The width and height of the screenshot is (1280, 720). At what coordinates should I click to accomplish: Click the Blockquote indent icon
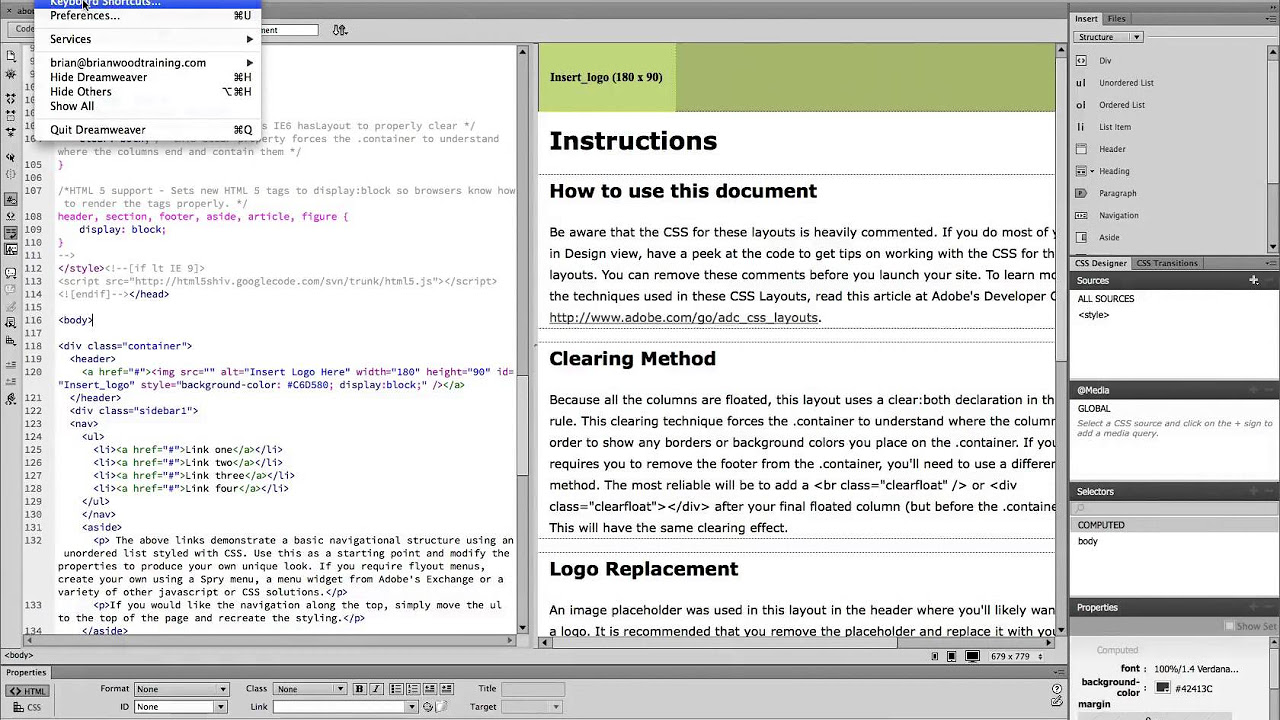coord(447,689)
